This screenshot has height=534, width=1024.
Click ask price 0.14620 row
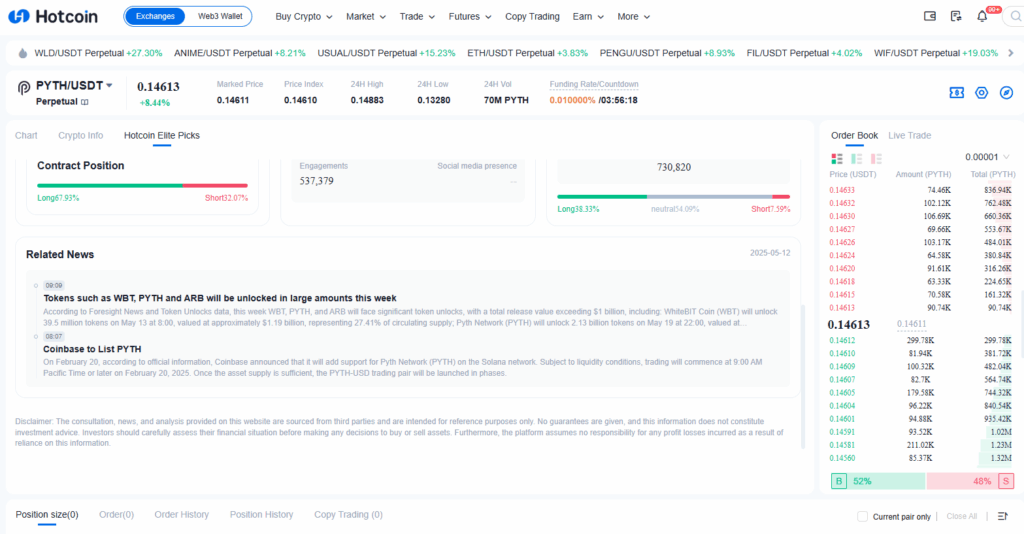click(921, 268)
